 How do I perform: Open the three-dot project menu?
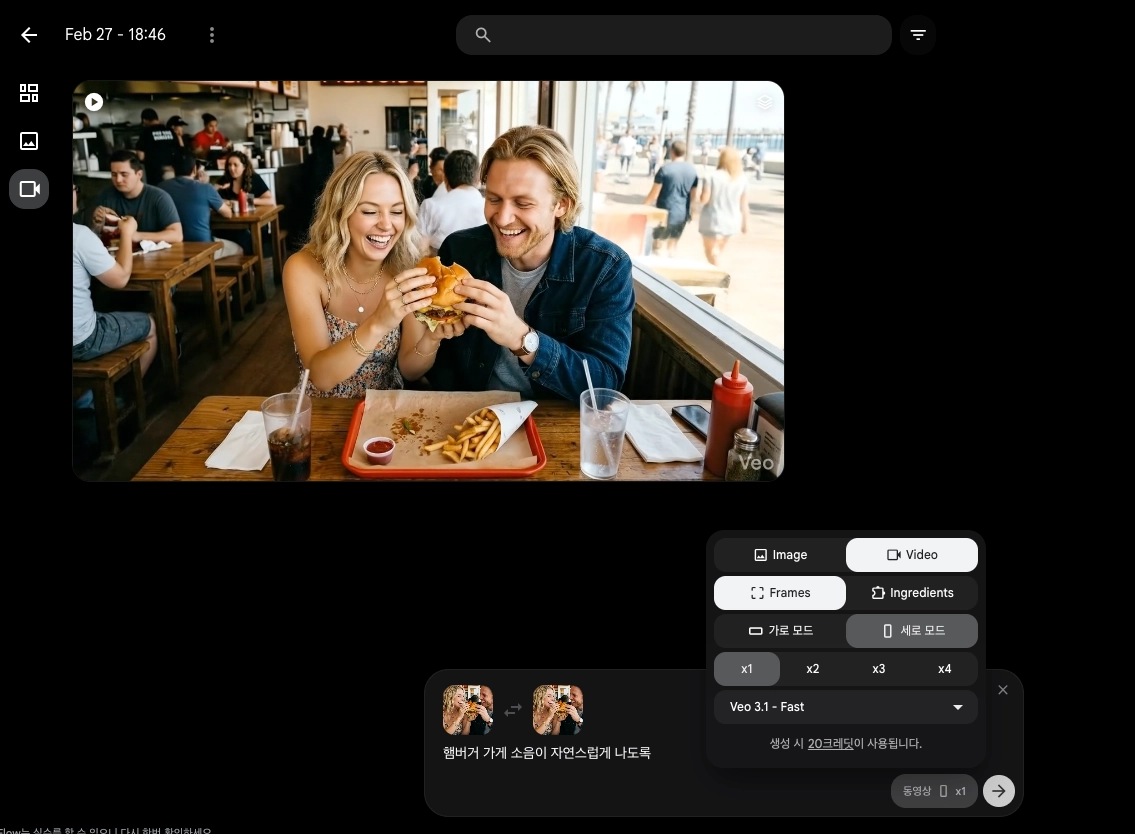point(211,35)
